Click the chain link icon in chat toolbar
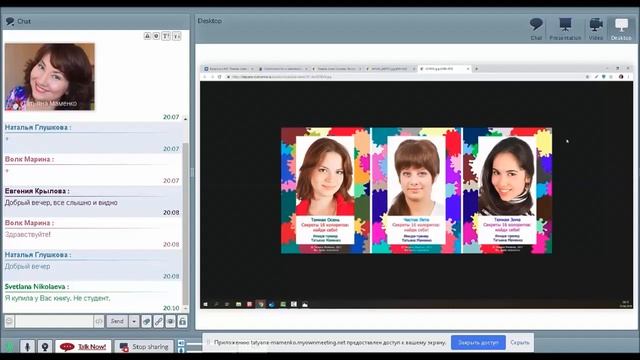Screen dimensions: 640x360 (158, 321)
